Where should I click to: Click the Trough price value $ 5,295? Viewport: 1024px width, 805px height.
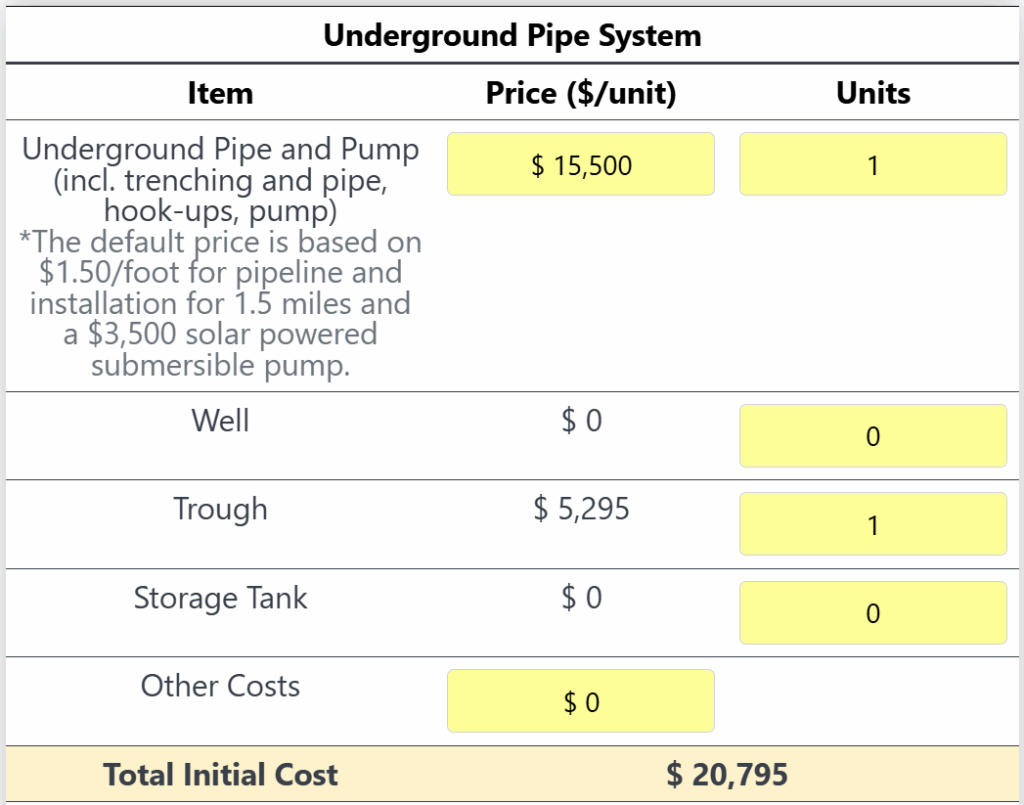coord(581,509)
